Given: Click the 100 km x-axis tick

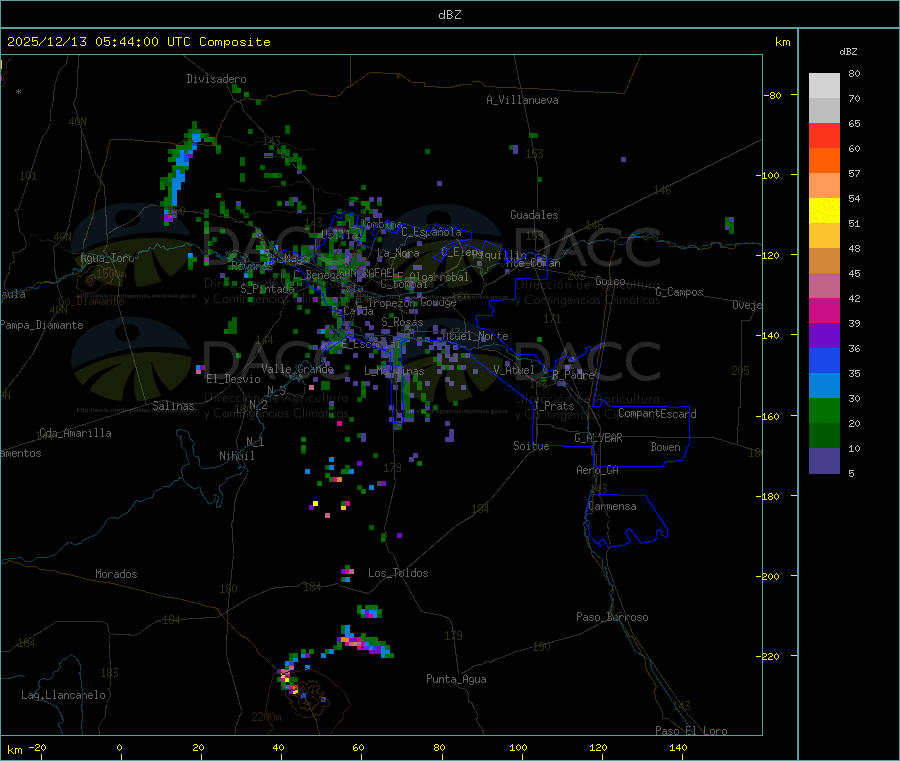Looking at the screenshot, I should click(x=518, y=747).
